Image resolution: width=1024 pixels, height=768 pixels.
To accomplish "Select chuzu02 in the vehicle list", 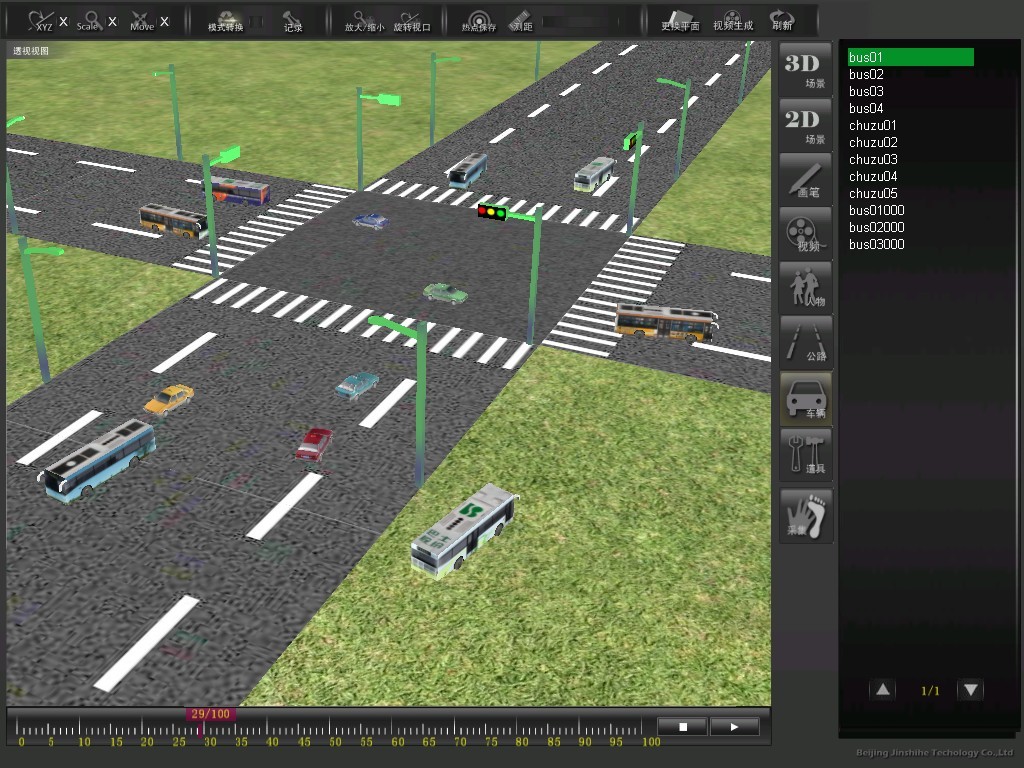I will tap(873, 142).
